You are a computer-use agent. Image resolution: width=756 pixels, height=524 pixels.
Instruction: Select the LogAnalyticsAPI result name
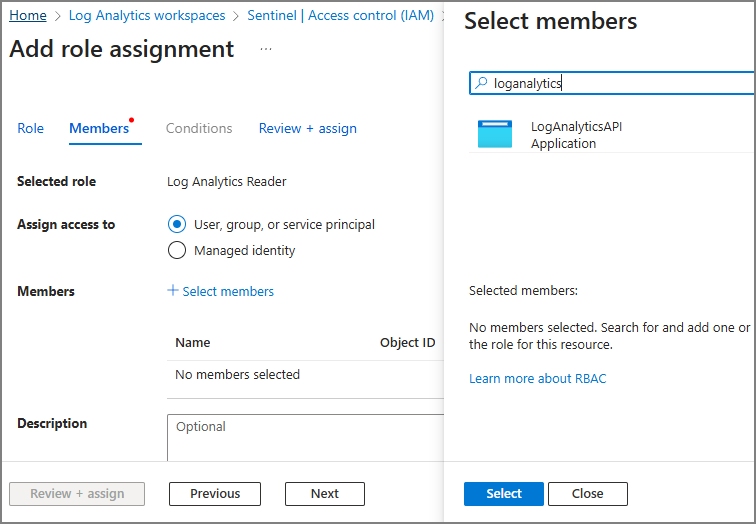coord(576,126)
